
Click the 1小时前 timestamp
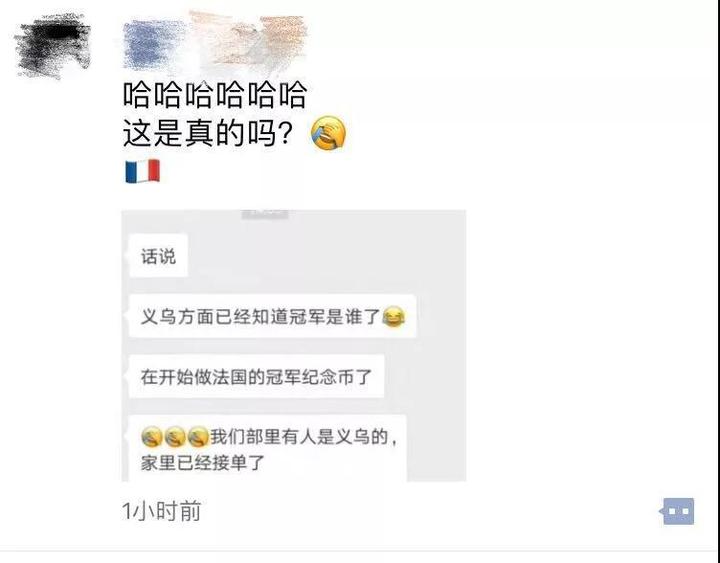pyautogui.click(x=162, y=511)
